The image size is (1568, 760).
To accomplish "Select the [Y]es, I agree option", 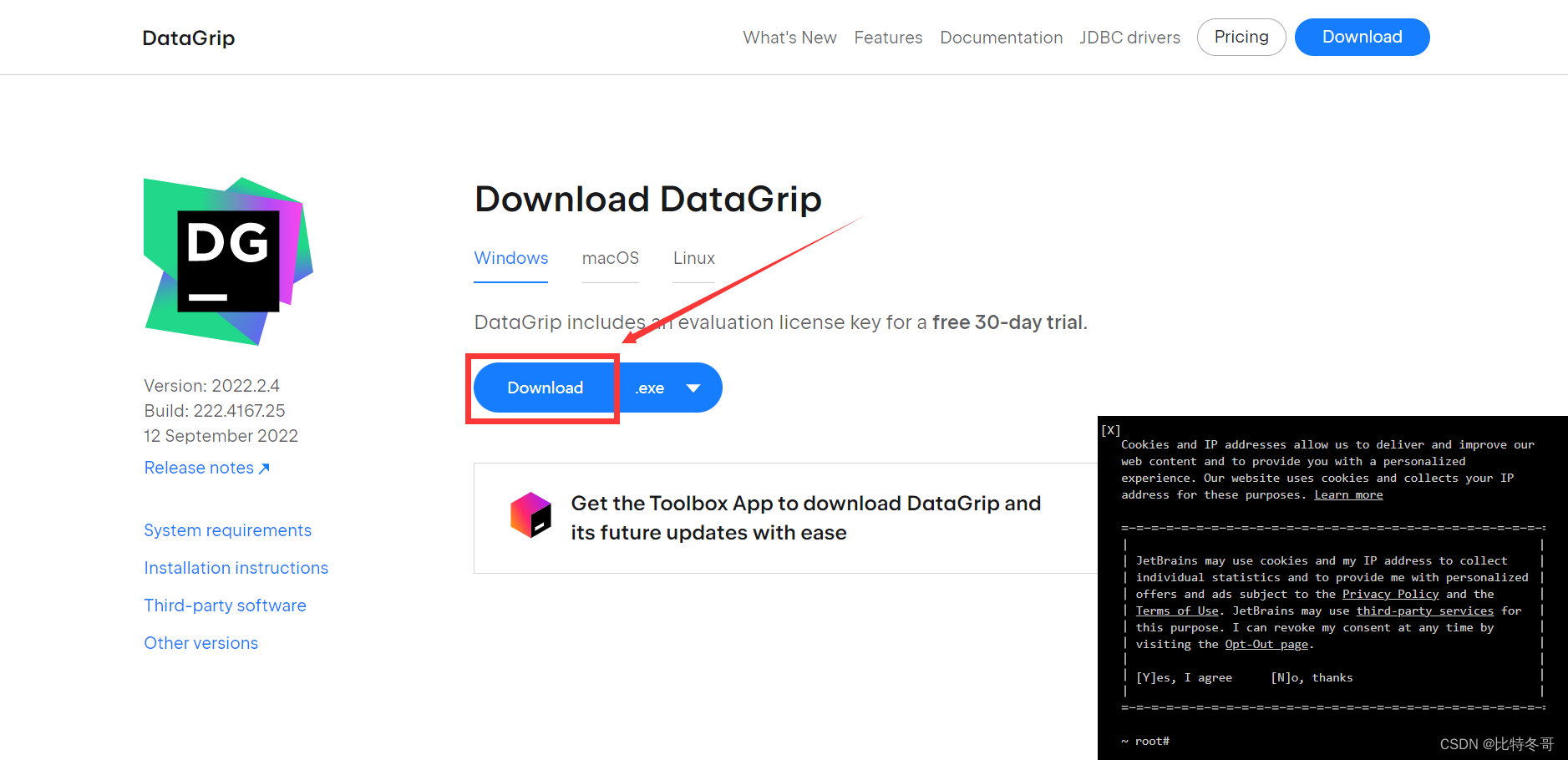I will (x=1185, y=677).
